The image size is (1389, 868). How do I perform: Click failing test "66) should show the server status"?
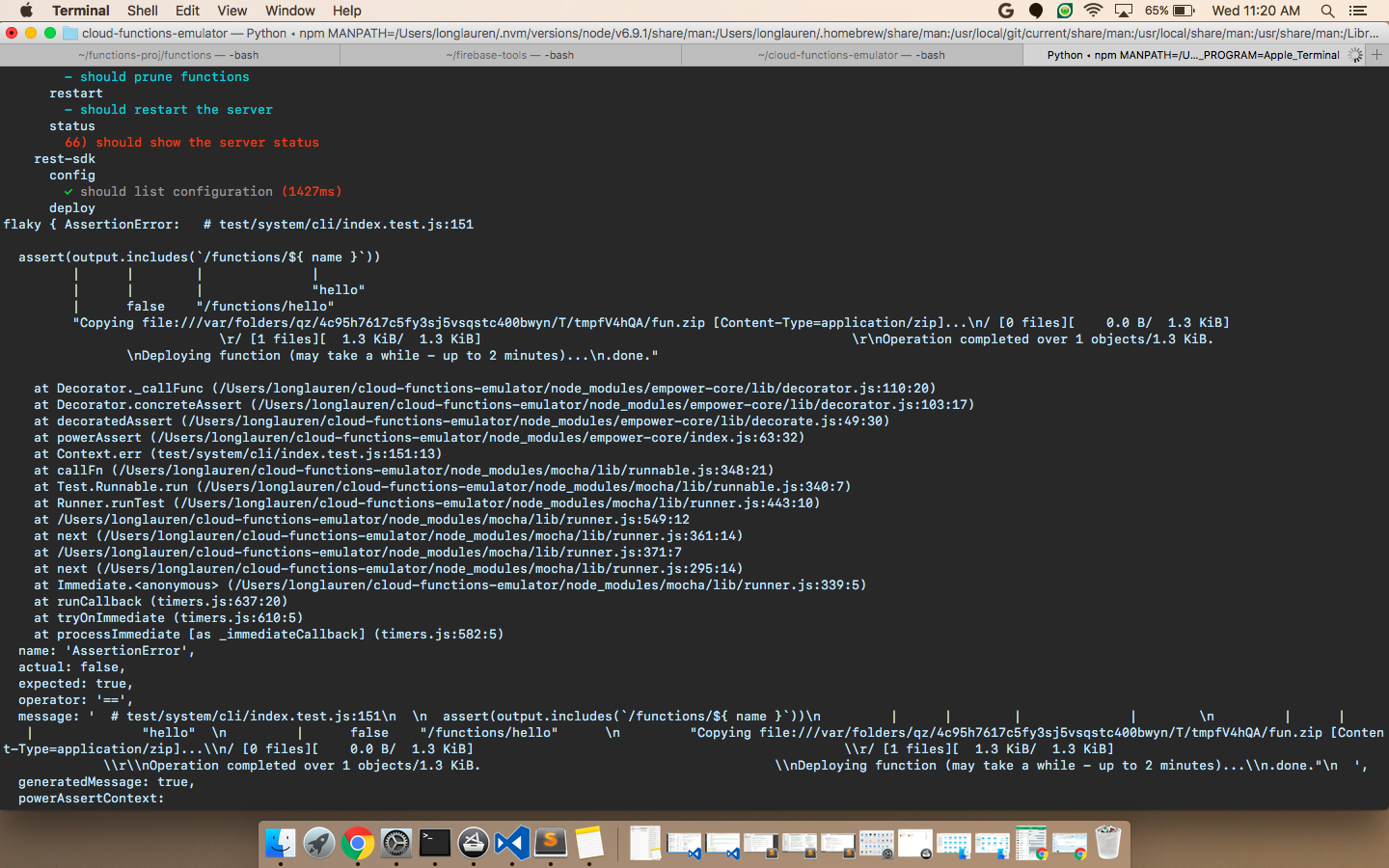pyautogui.click(x=192, y=142)
